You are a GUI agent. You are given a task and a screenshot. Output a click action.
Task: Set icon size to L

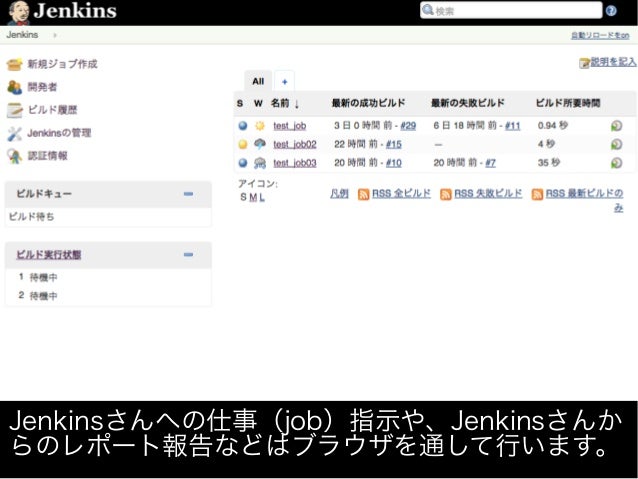pos(262,197)
